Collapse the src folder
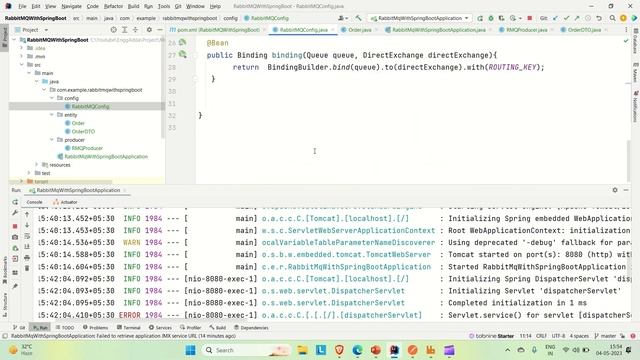The width and height of the screenshot is (640, 360). (x=22, y=64)
